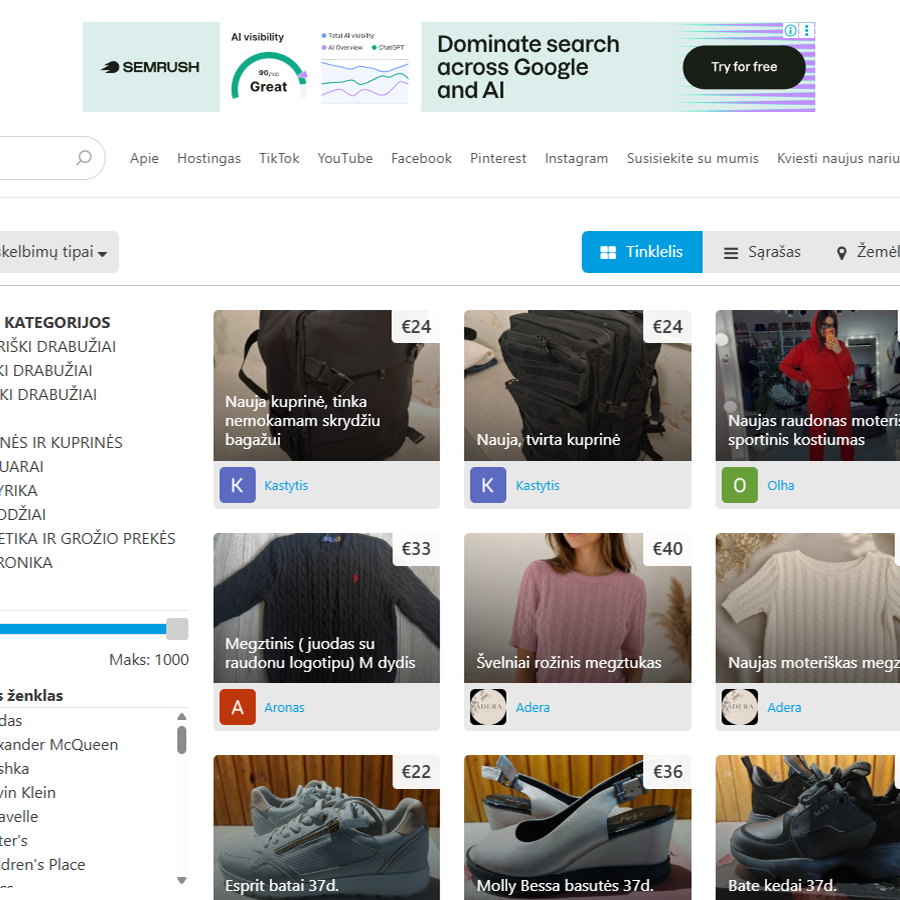
Task: Click the SEMRUSH logo in the ad
Action: coord(150,67)
